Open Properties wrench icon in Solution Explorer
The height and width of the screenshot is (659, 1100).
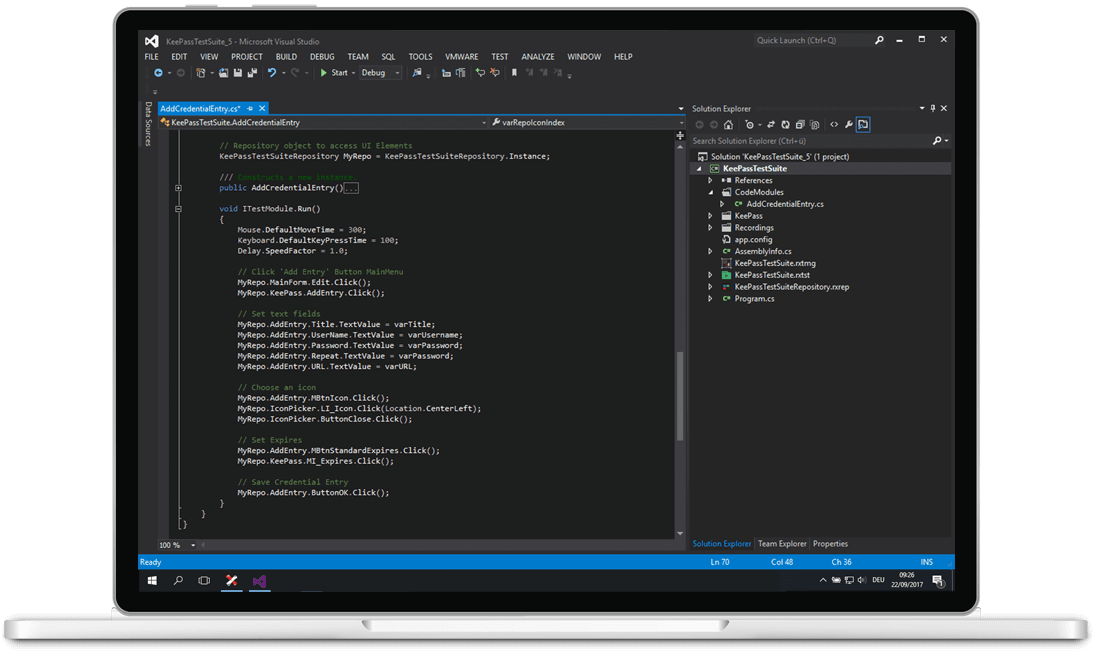point(848,125)
